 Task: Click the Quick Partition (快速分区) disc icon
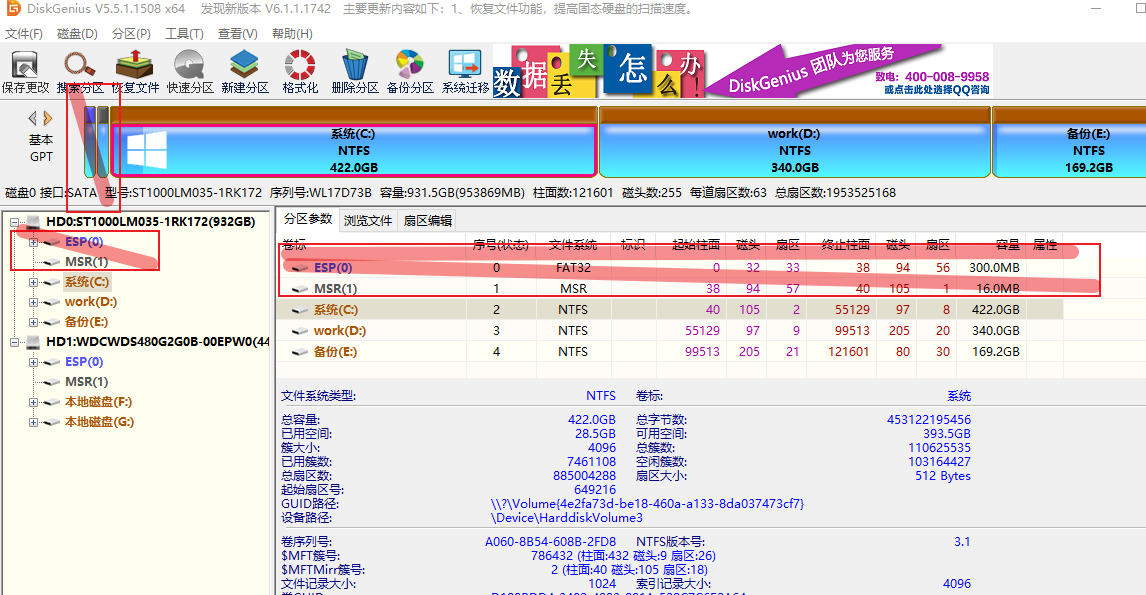[189, 72]
